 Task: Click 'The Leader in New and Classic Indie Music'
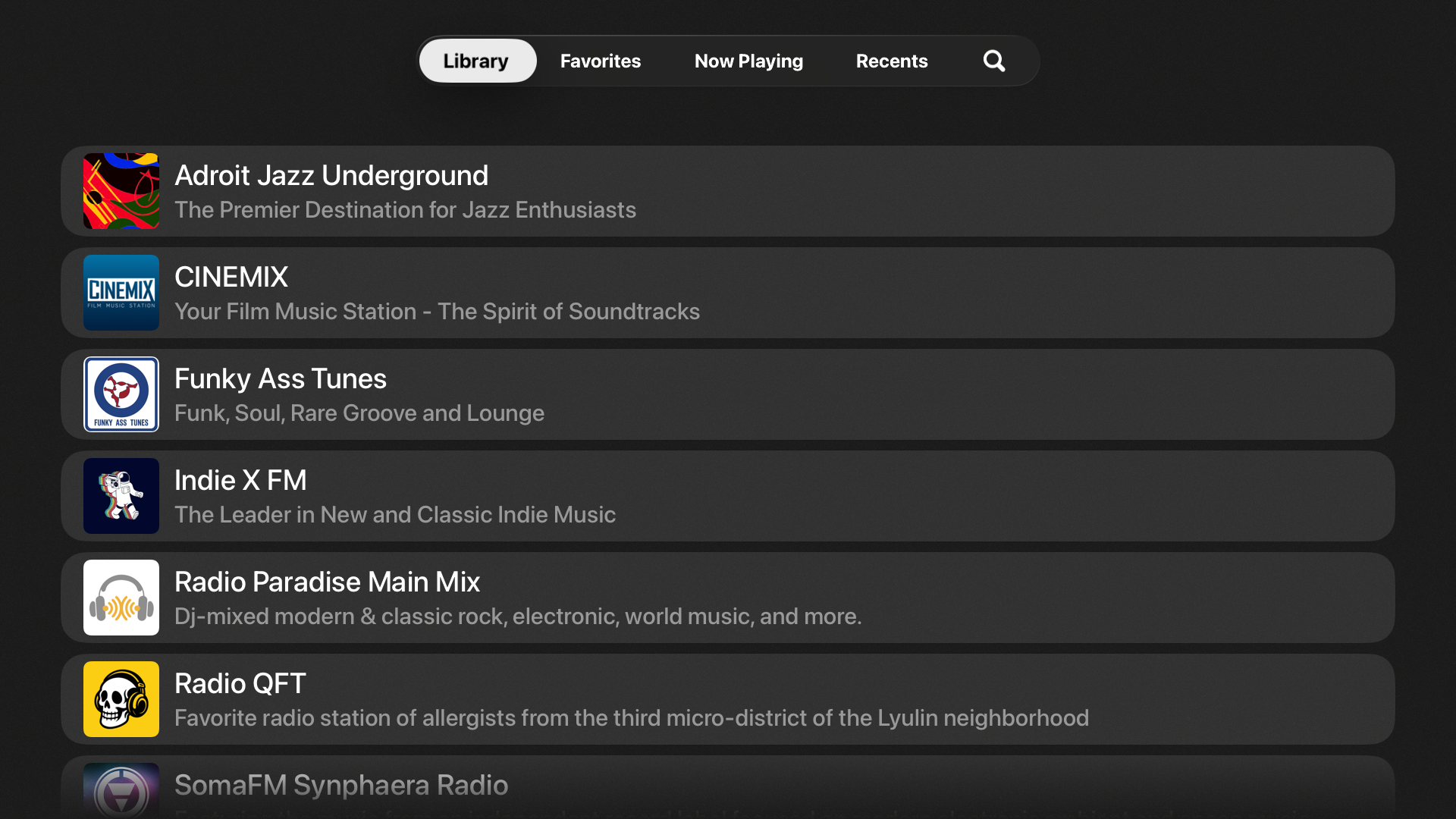[x=395, y=515]
